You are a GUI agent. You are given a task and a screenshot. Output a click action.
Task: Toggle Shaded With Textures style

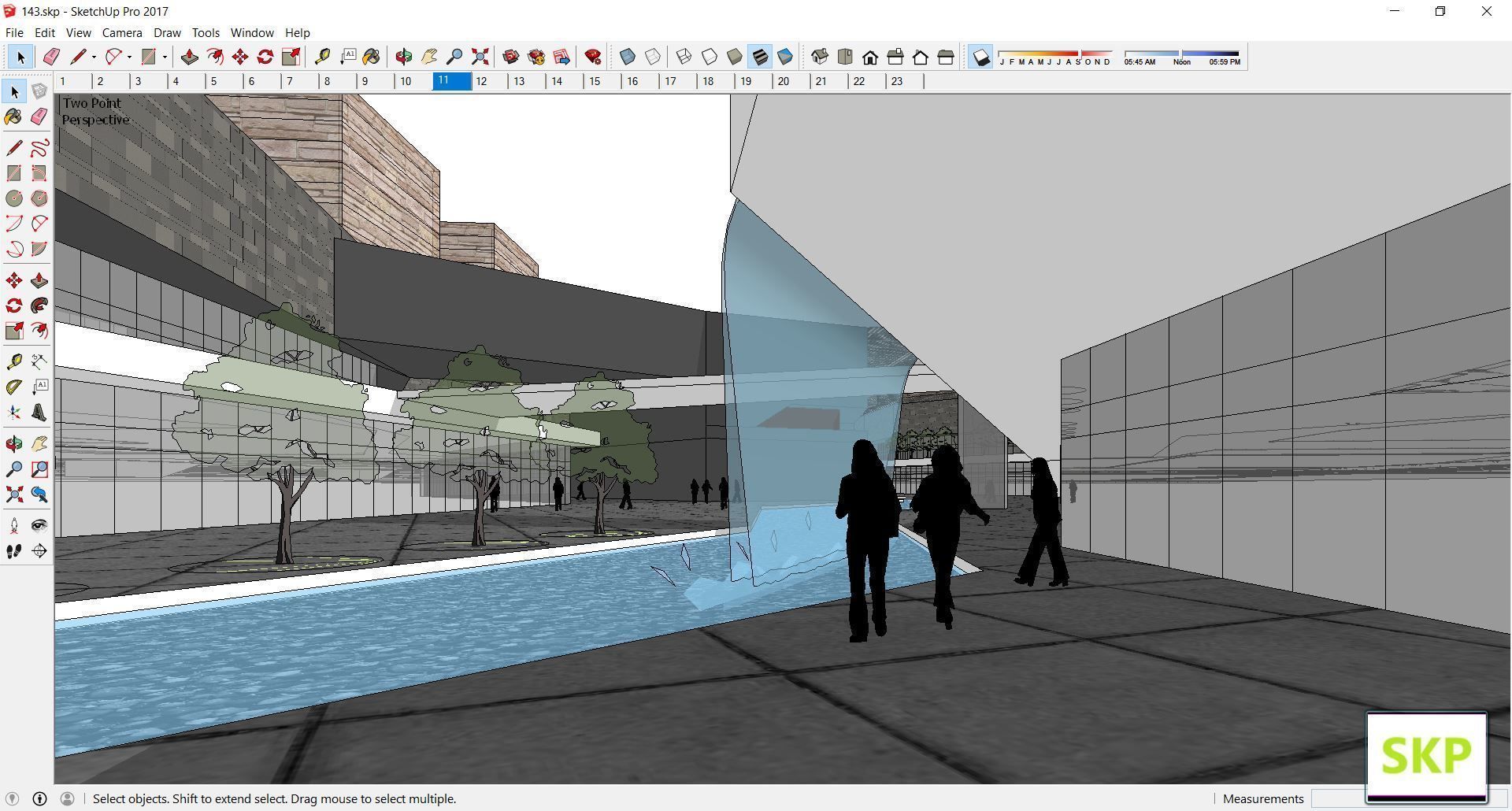(x=760, y=57)
